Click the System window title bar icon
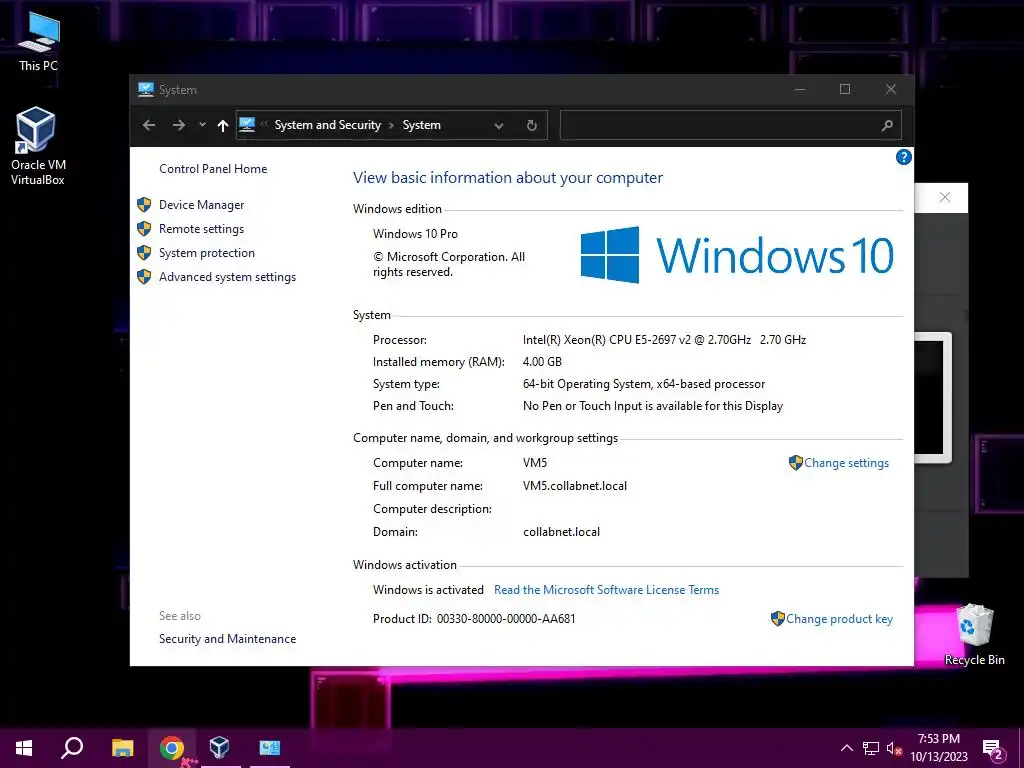Viewport: 1024px width, 768px height. coord(146,89)
